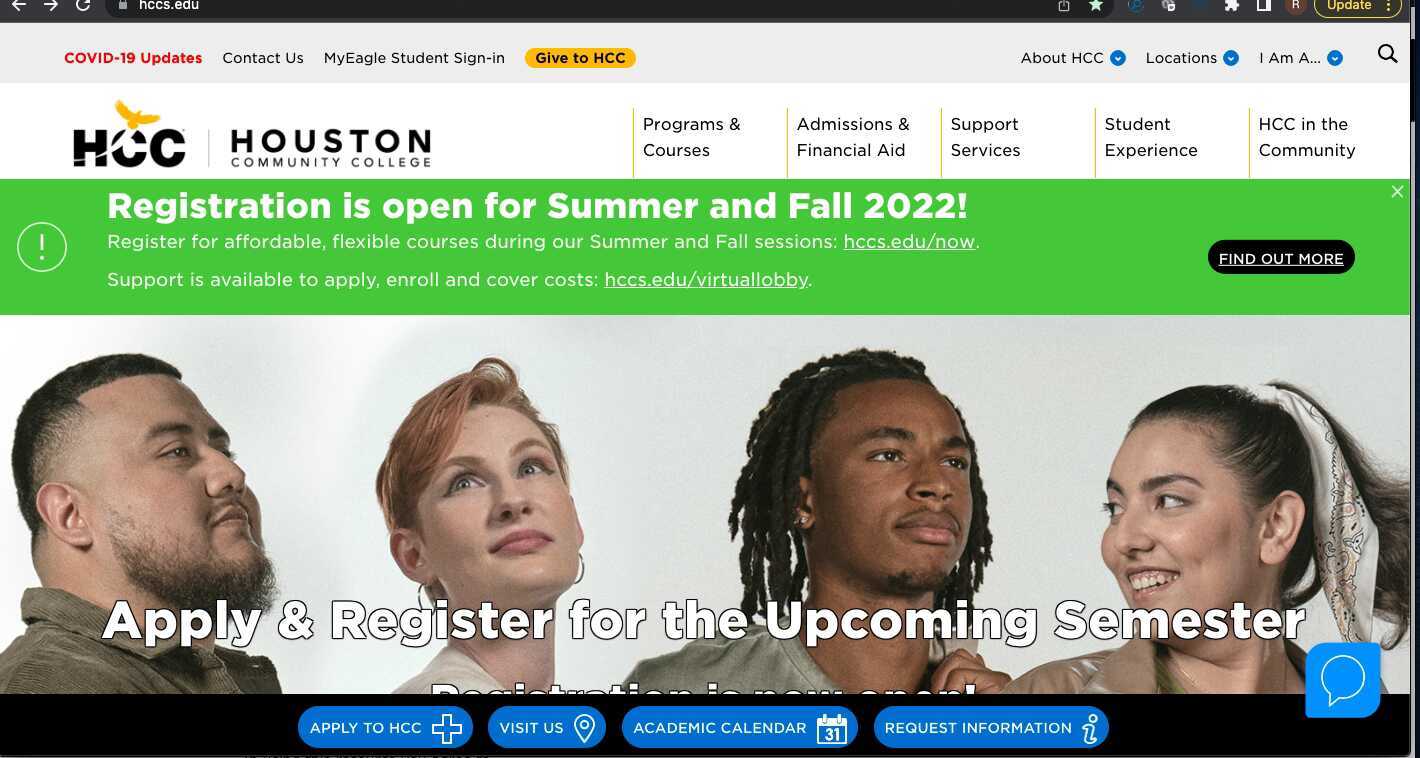Open the browser extensions puzzle icon

point(1232,6)
